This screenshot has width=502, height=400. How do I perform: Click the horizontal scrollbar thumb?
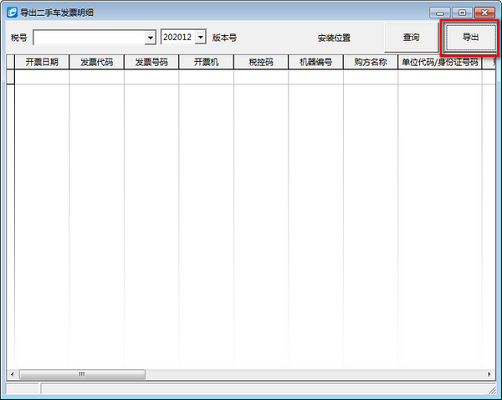tap(82, 374)
